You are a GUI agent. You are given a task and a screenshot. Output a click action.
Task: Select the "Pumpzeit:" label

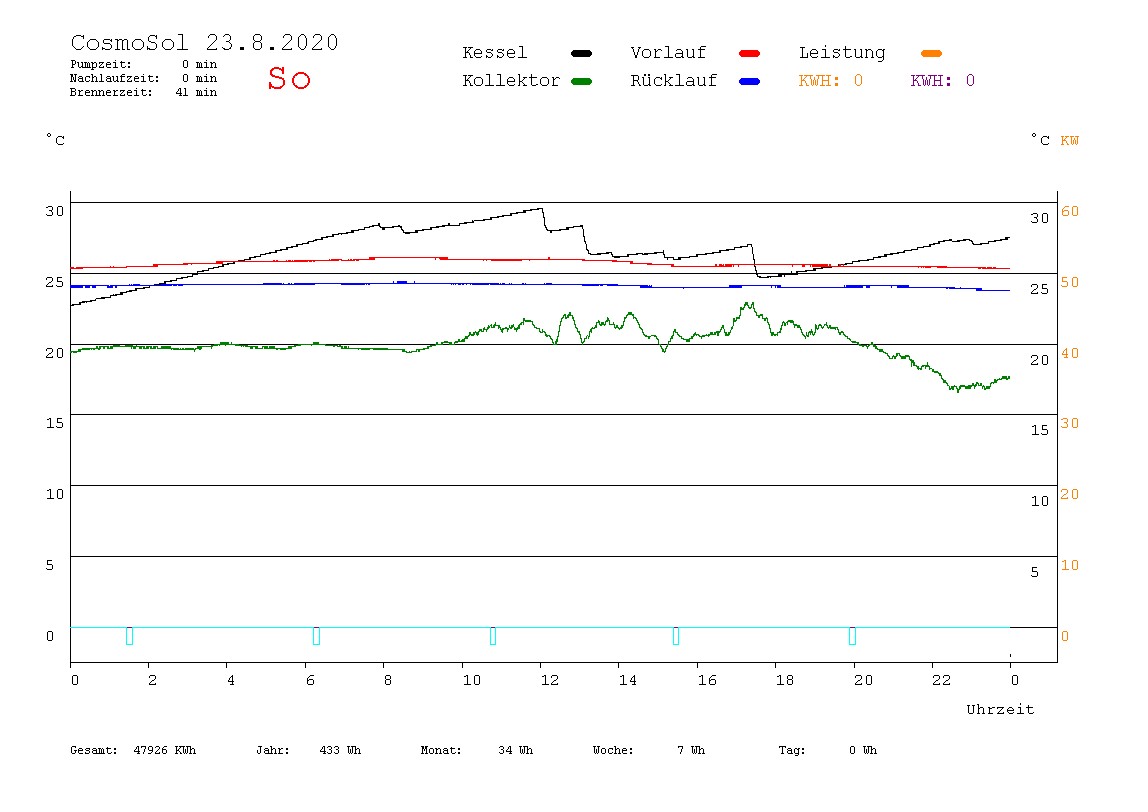click(101, 64)
